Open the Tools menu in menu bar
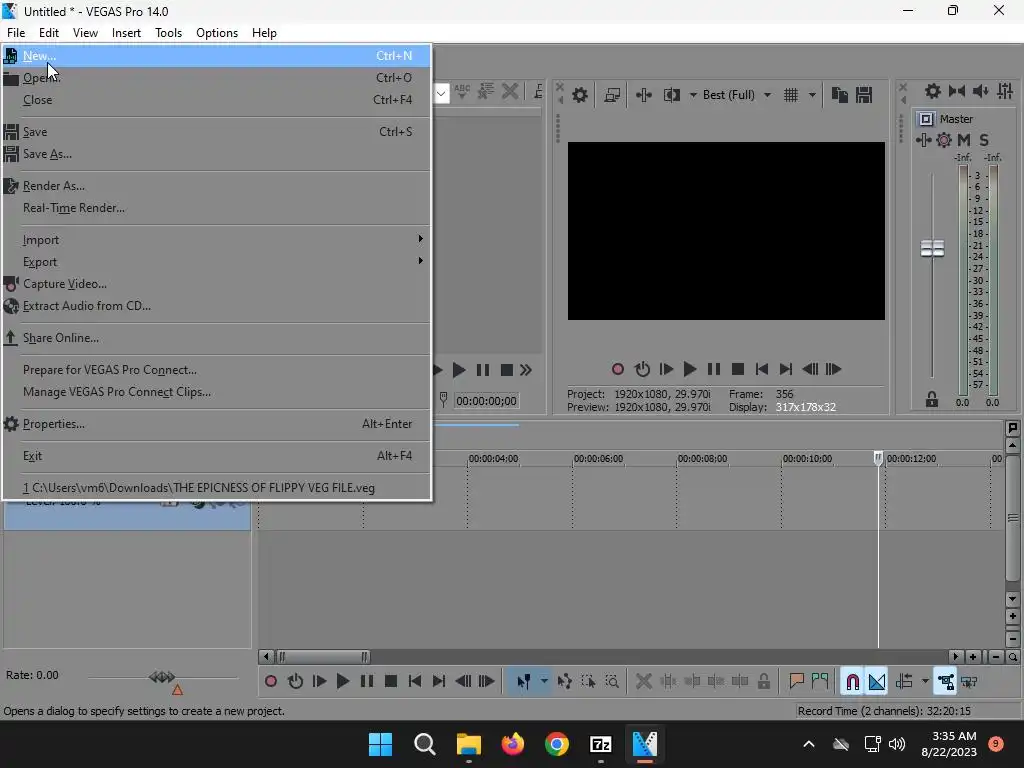The image size is (1024, 768). click(168, 33)
